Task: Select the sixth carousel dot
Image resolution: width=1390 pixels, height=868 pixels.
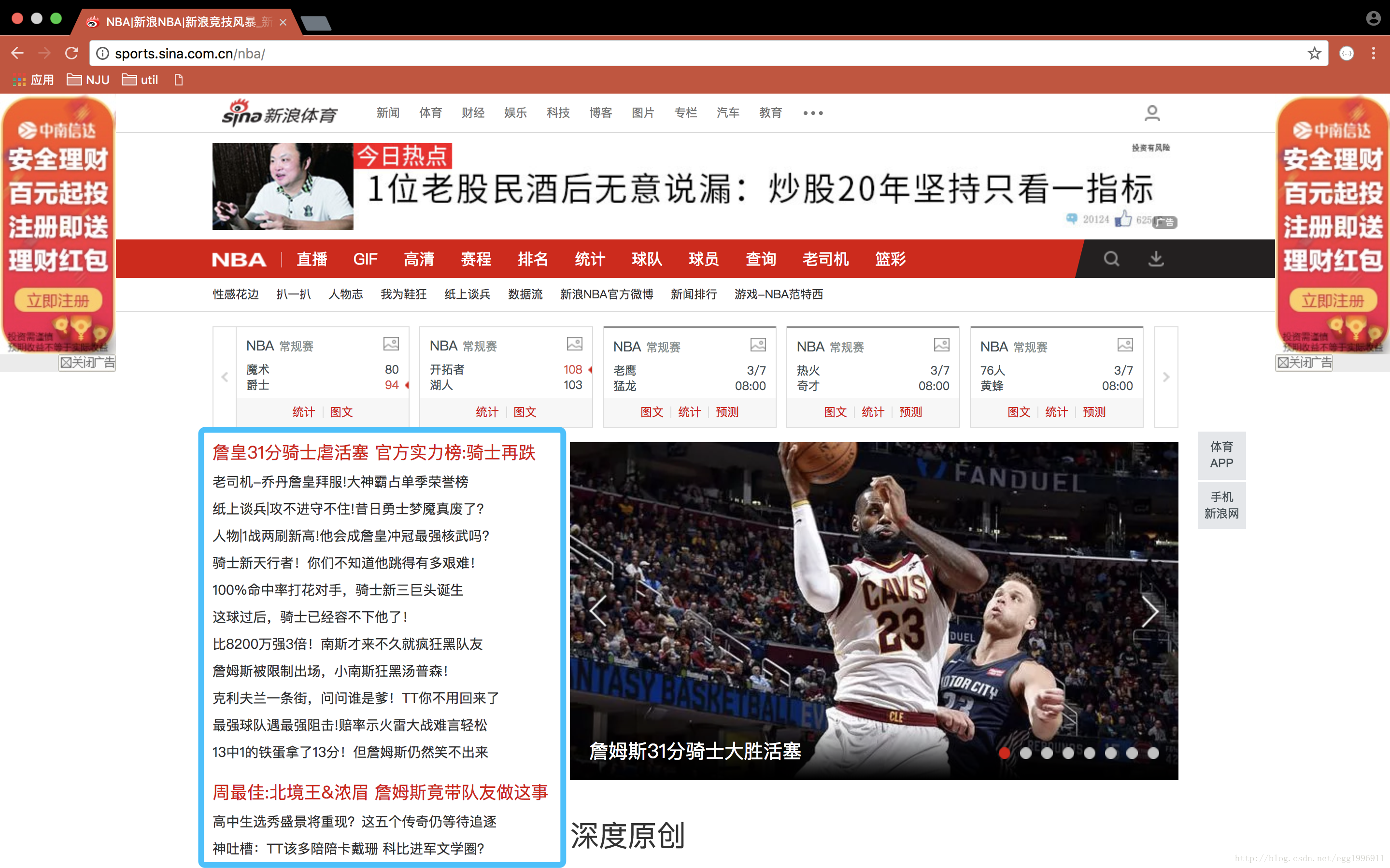Action: [x=1110, y=753]
